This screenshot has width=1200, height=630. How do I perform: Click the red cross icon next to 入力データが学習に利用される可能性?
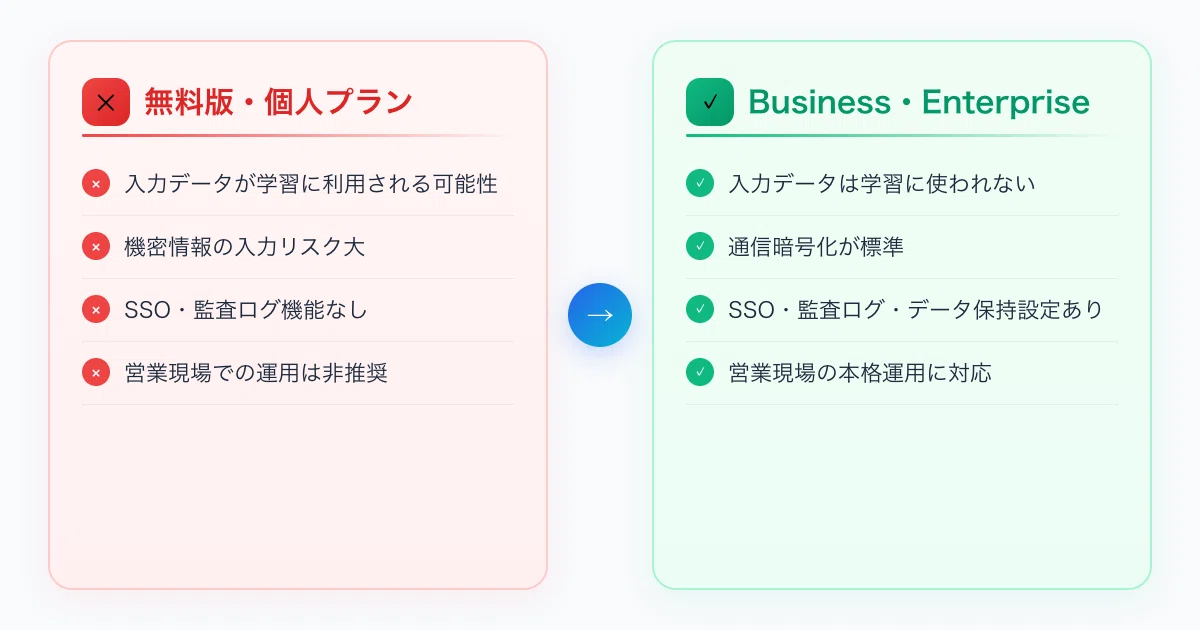[96, 184]
